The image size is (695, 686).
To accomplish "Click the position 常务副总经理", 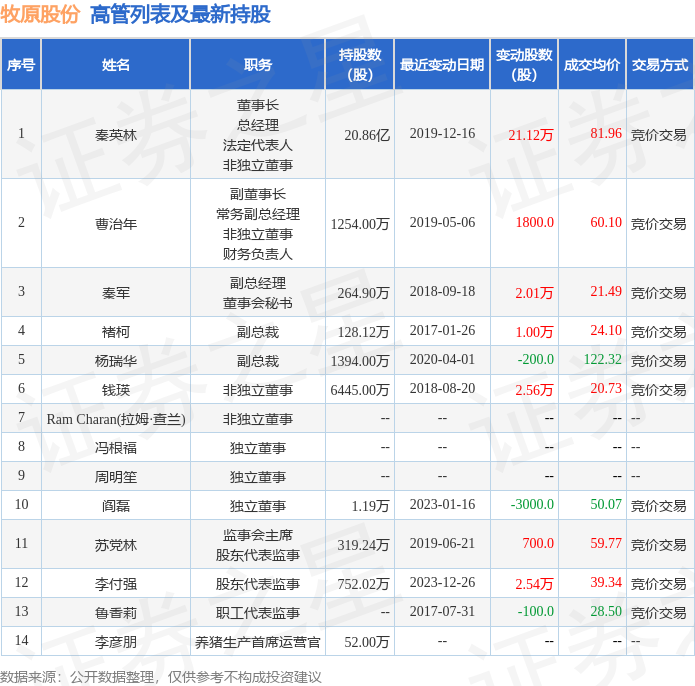I will pyautogui.click(x=258, y=214).
